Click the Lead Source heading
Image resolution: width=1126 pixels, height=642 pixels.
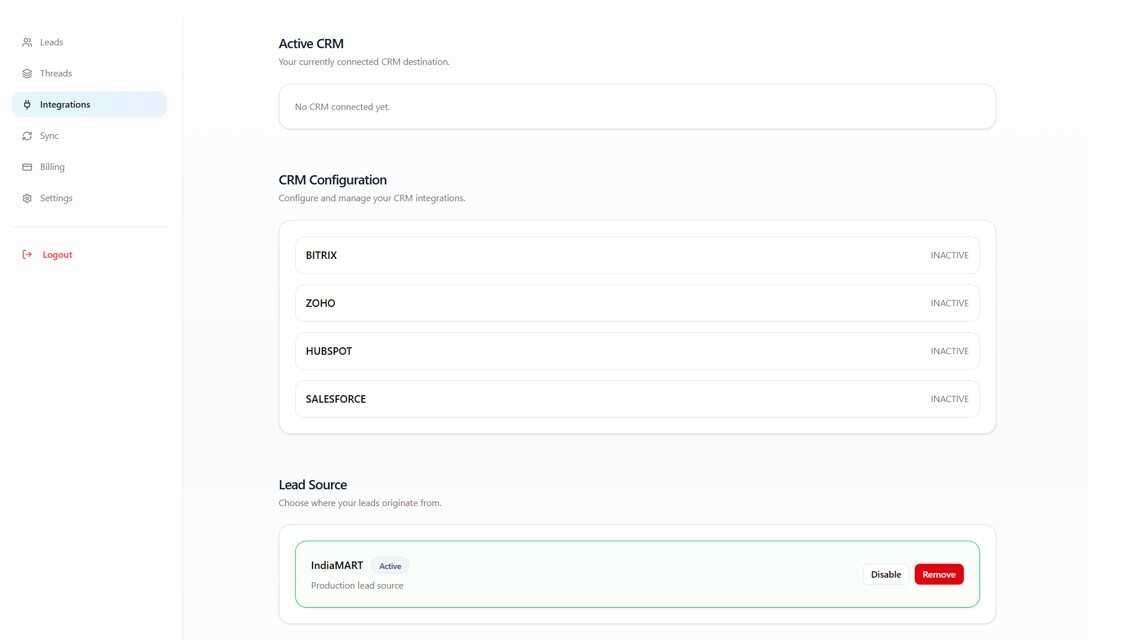[x=312, y=485]
